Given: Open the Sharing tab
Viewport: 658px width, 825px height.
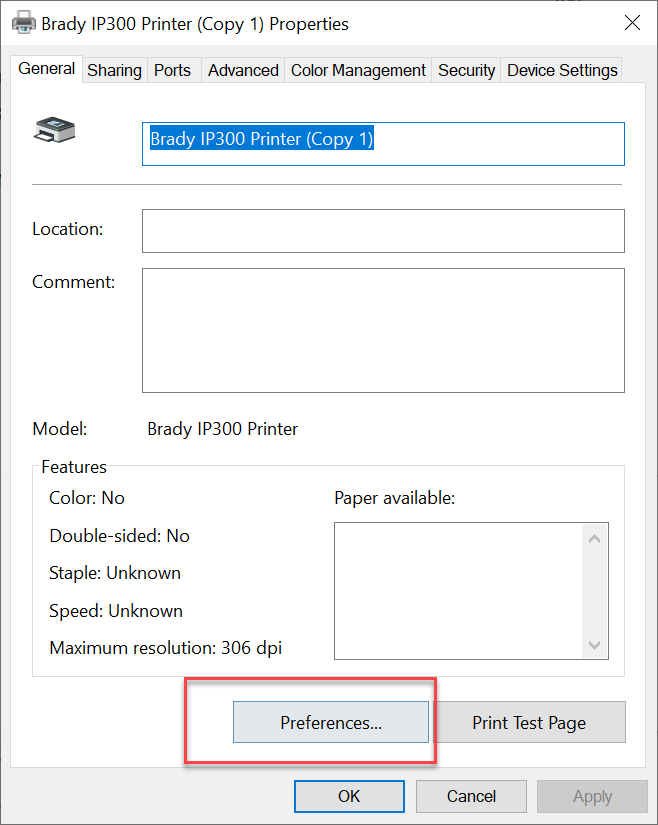Looking at the screenshot, I should click(115, 71).
